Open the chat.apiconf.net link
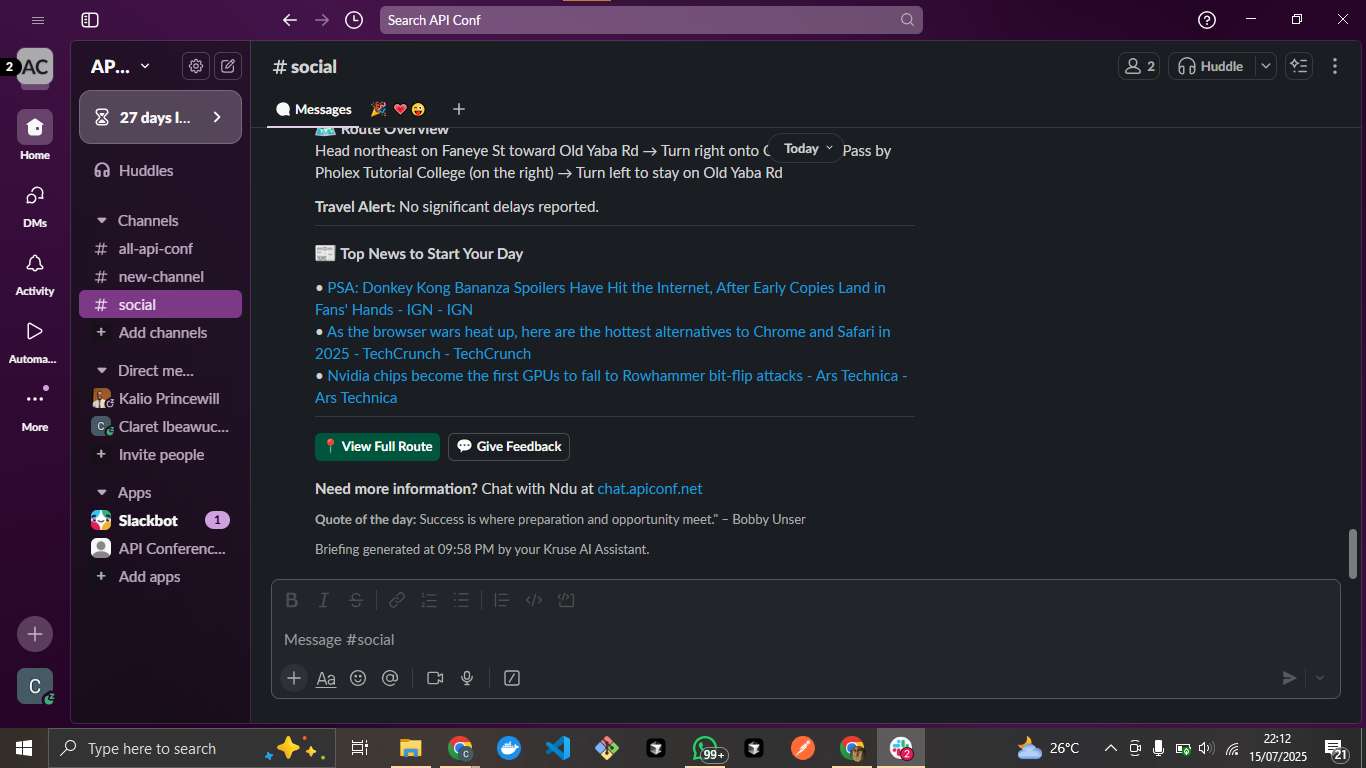This screenshot has height=768, width=1366. tap(650, 489)
